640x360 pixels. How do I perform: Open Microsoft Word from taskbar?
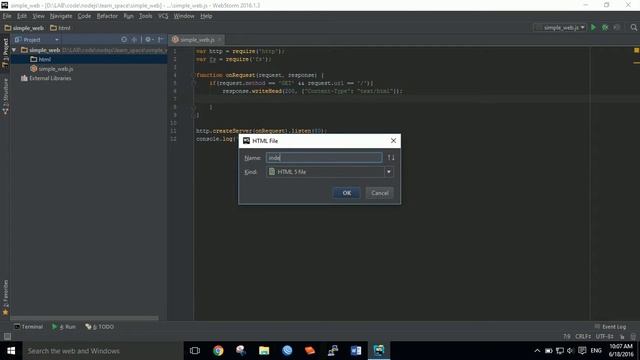[356, 351]
